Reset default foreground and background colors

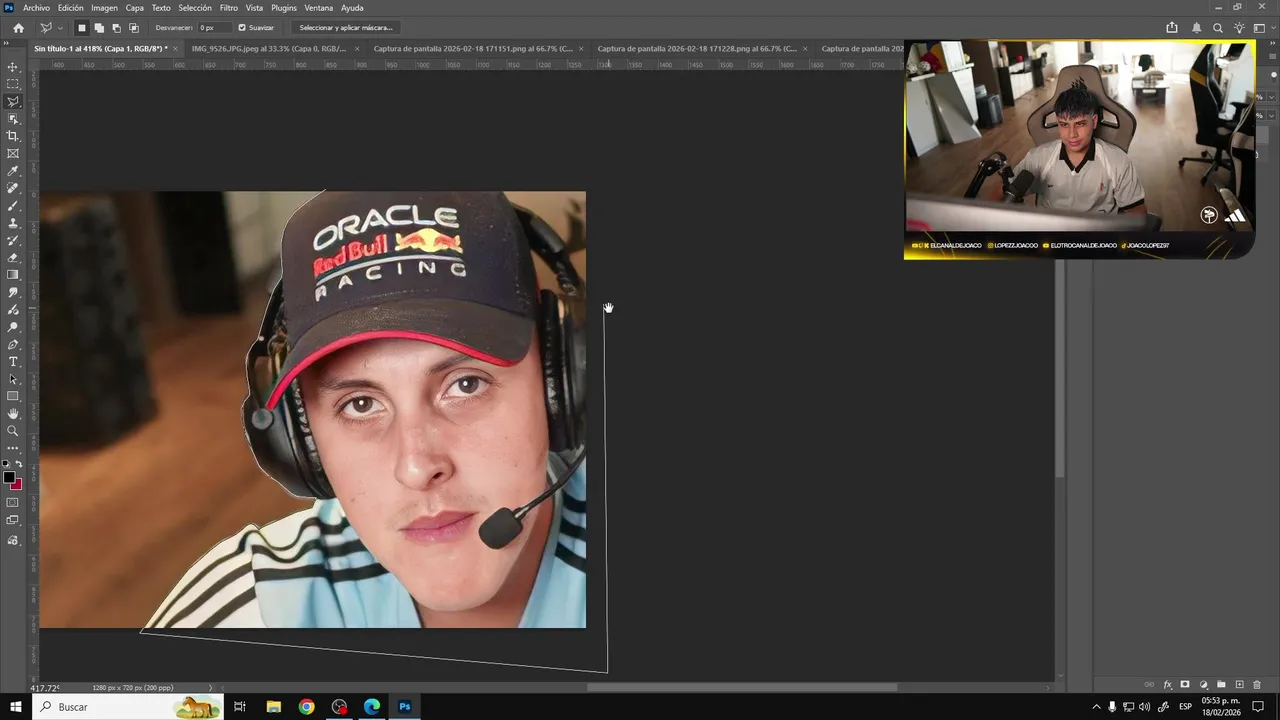tap(6, 464)
